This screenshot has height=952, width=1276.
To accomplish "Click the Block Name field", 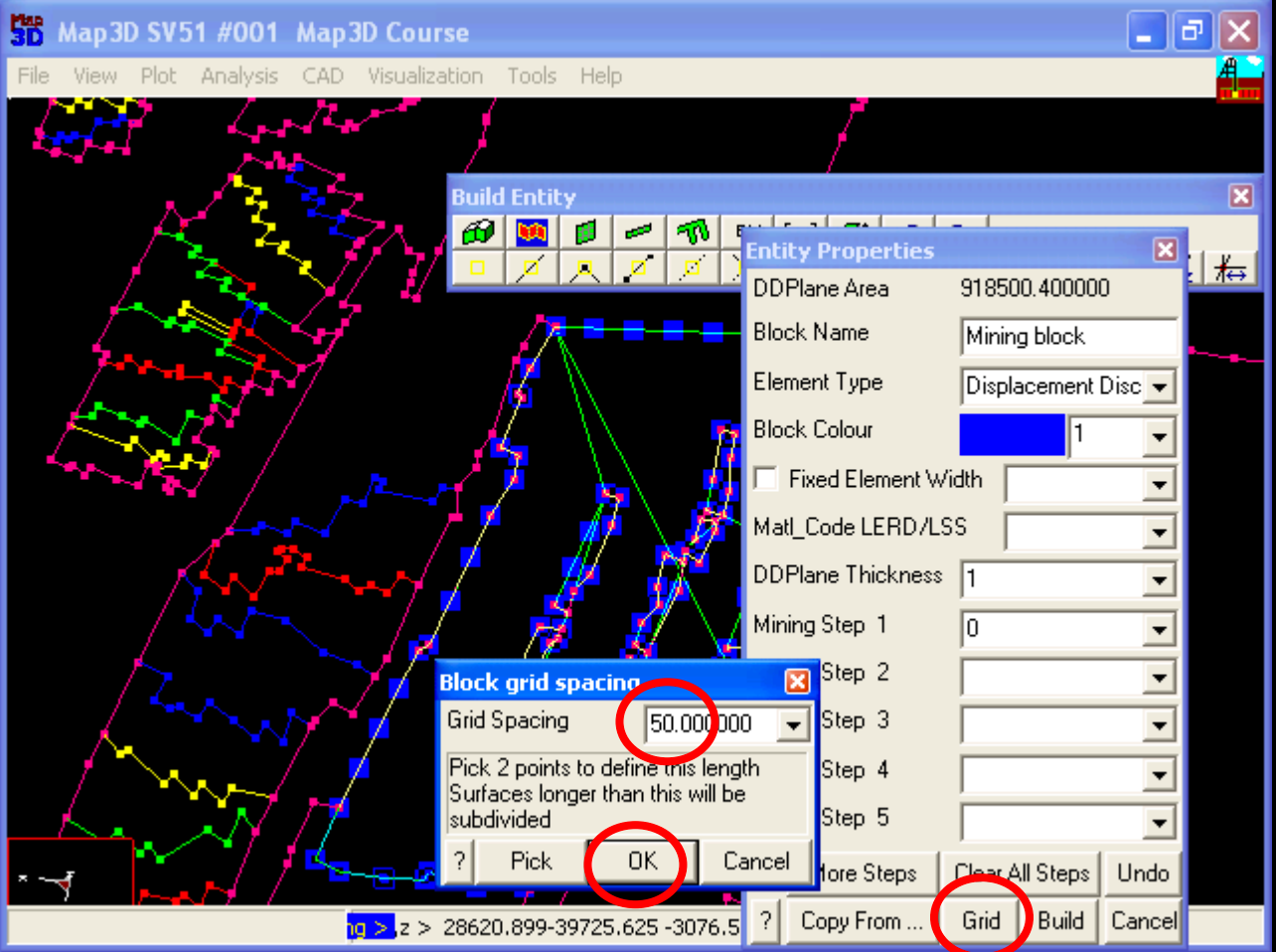I will pyautogui.click(x=1069, y=337).
